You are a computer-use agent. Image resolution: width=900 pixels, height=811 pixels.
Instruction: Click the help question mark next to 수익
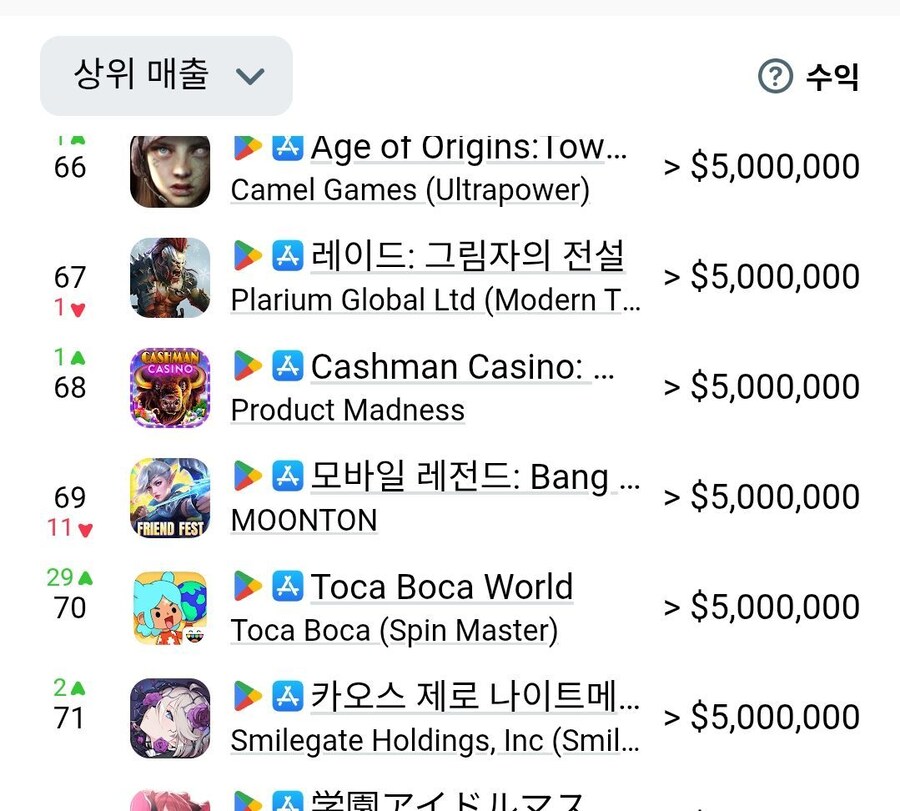(774, 75)
